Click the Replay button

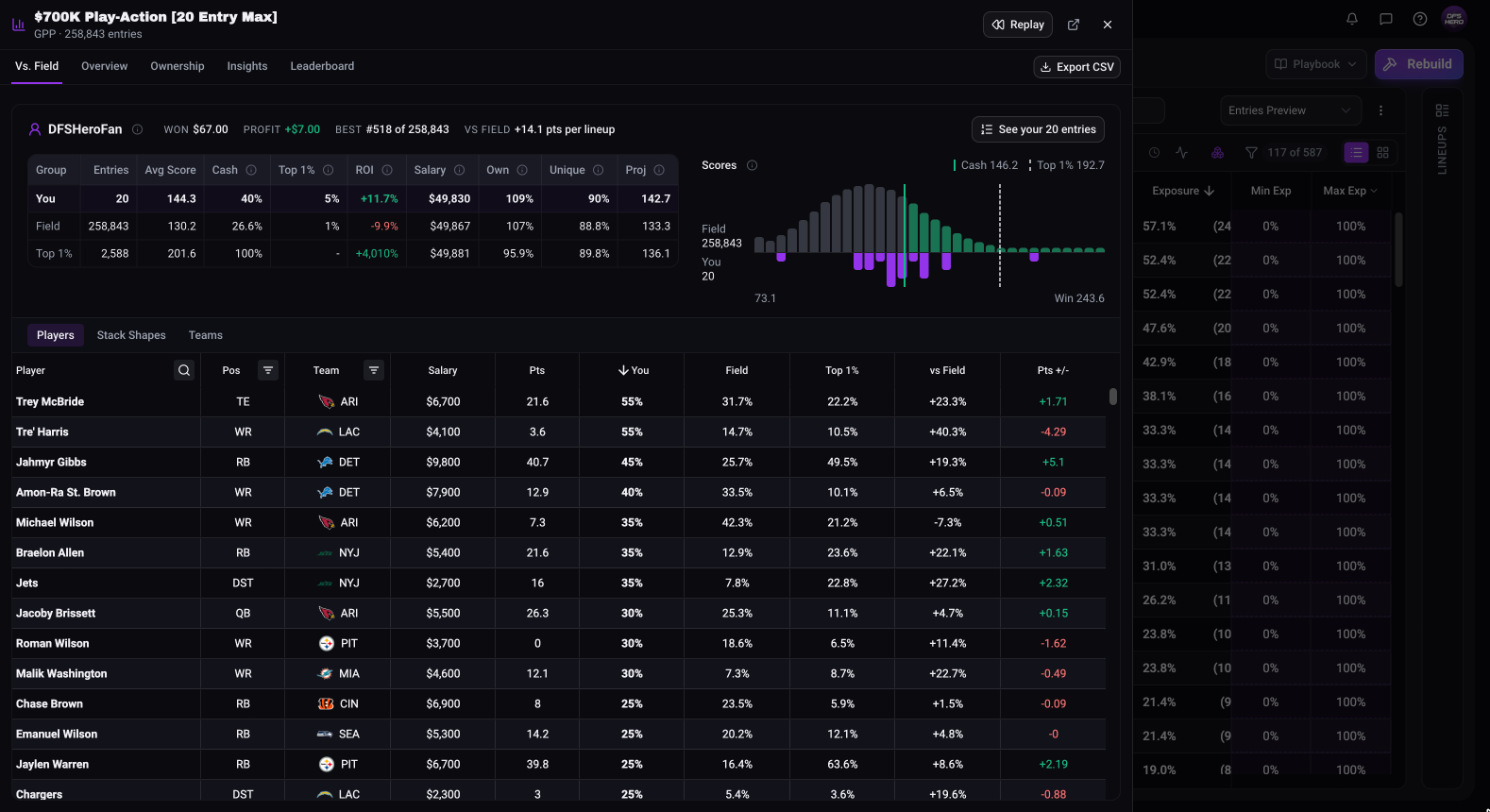1018,25
